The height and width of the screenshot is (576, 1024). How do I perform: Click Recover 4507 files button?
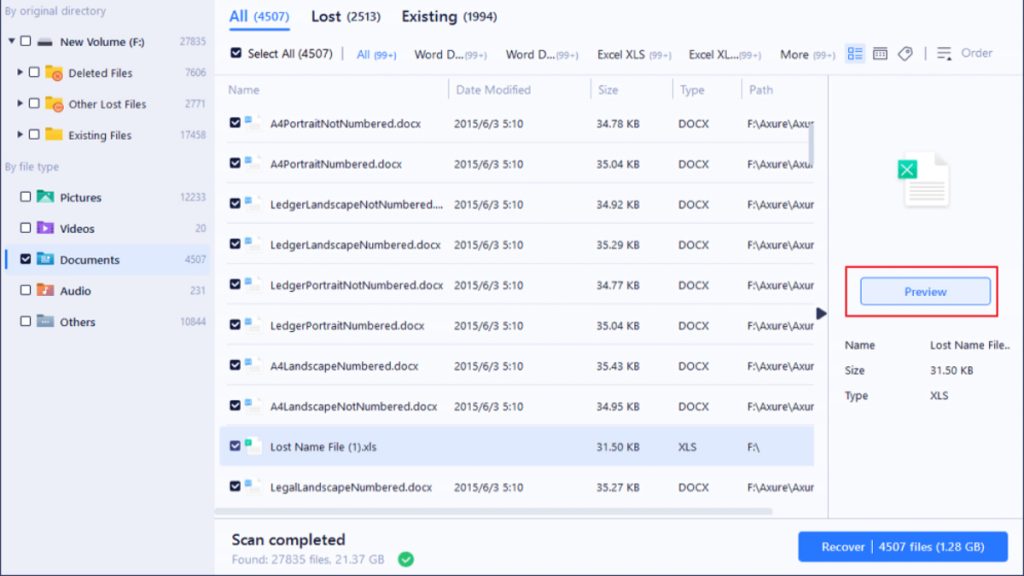coord(902,547)
